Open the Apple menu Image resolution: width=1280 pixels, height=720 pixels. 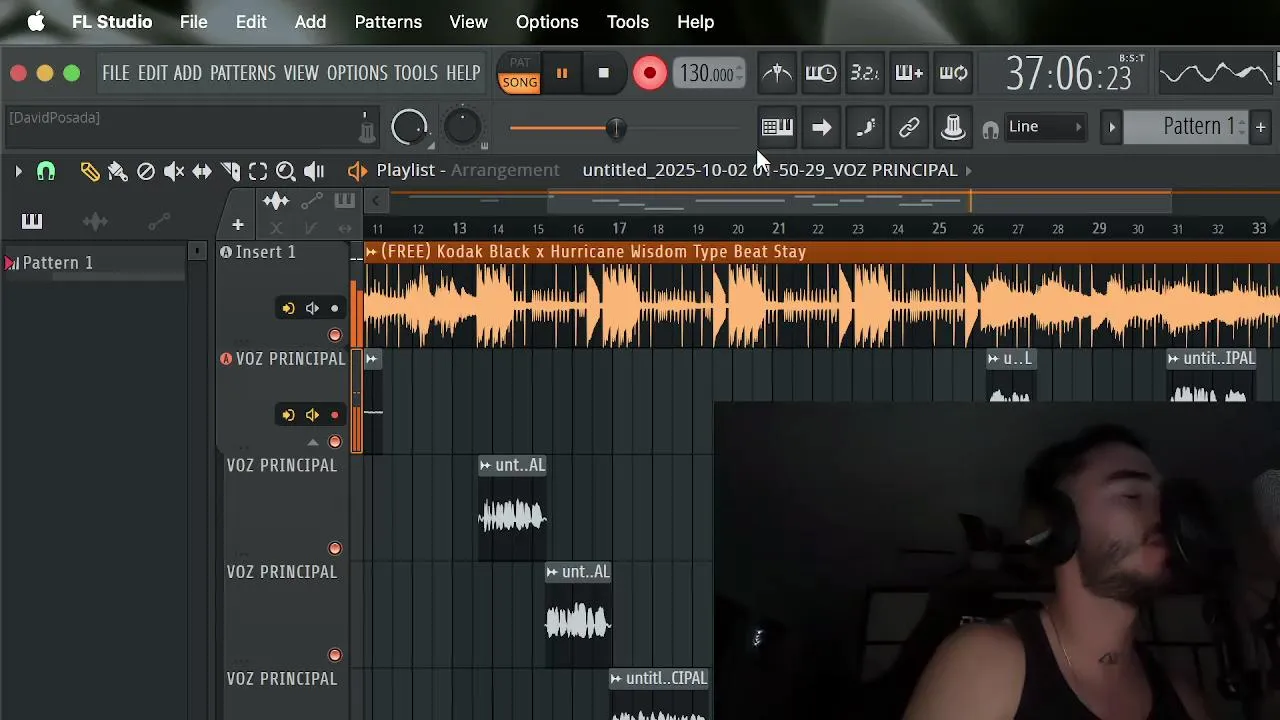(36, 21)
